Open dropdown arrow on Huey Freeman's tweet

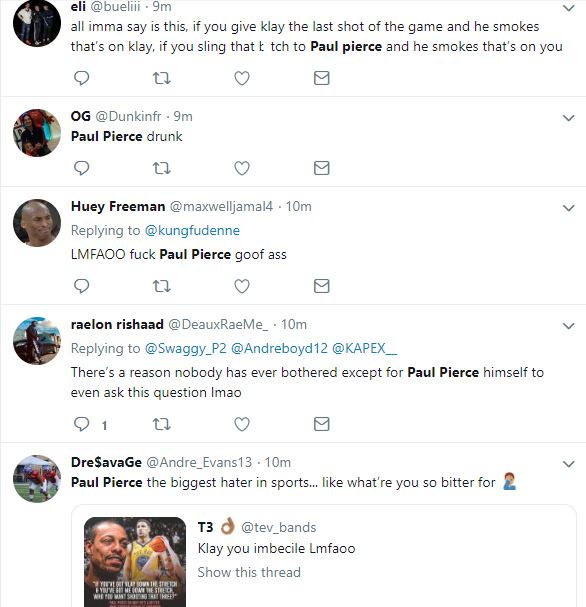tap(568, 208)
